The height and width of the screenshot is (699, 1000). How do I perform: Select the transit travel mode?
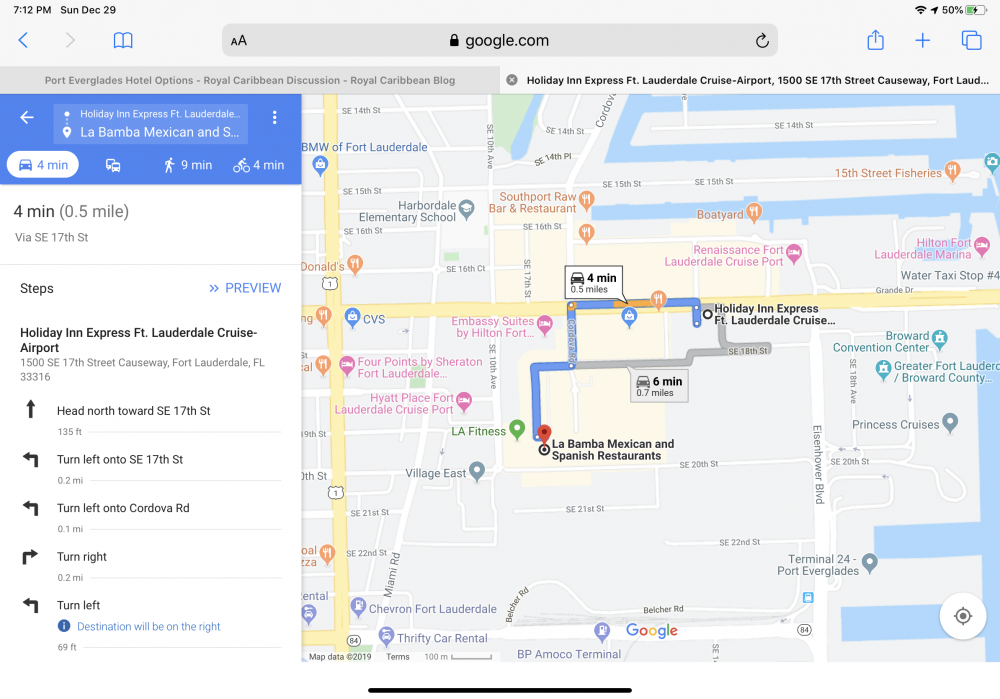point(113,165)
